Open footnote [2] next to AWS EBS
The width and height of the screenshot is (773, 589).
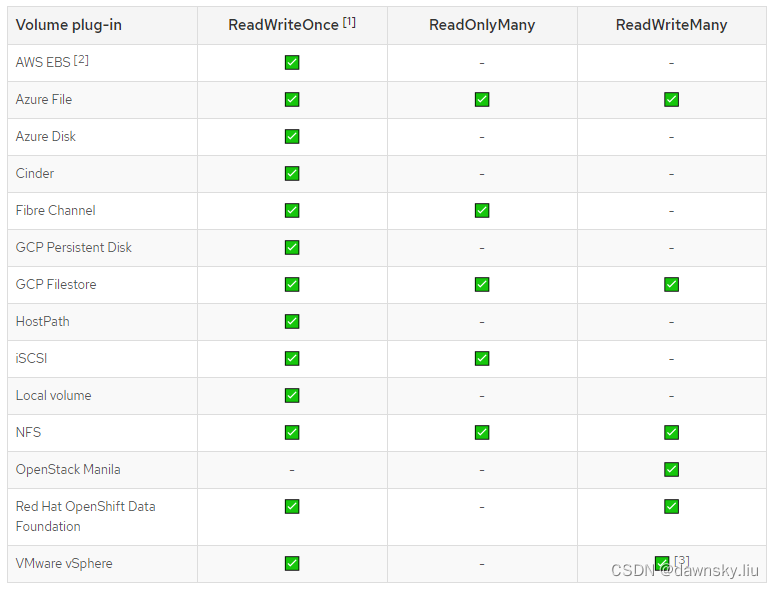[x=81, y=60]
